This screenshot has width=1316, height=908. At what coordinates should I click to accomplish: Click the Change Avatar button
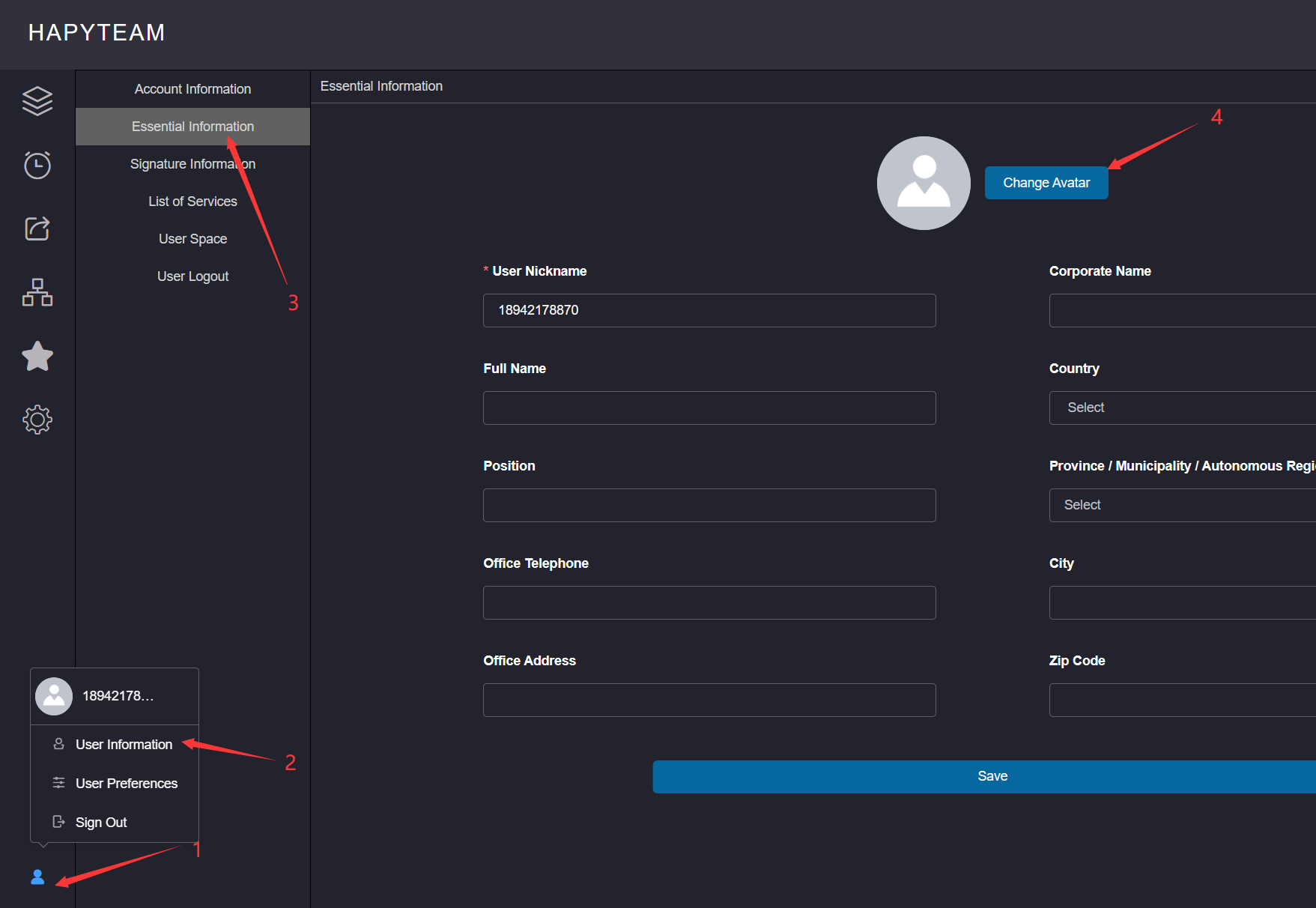pyautogui.click(x=1046, y=183)
